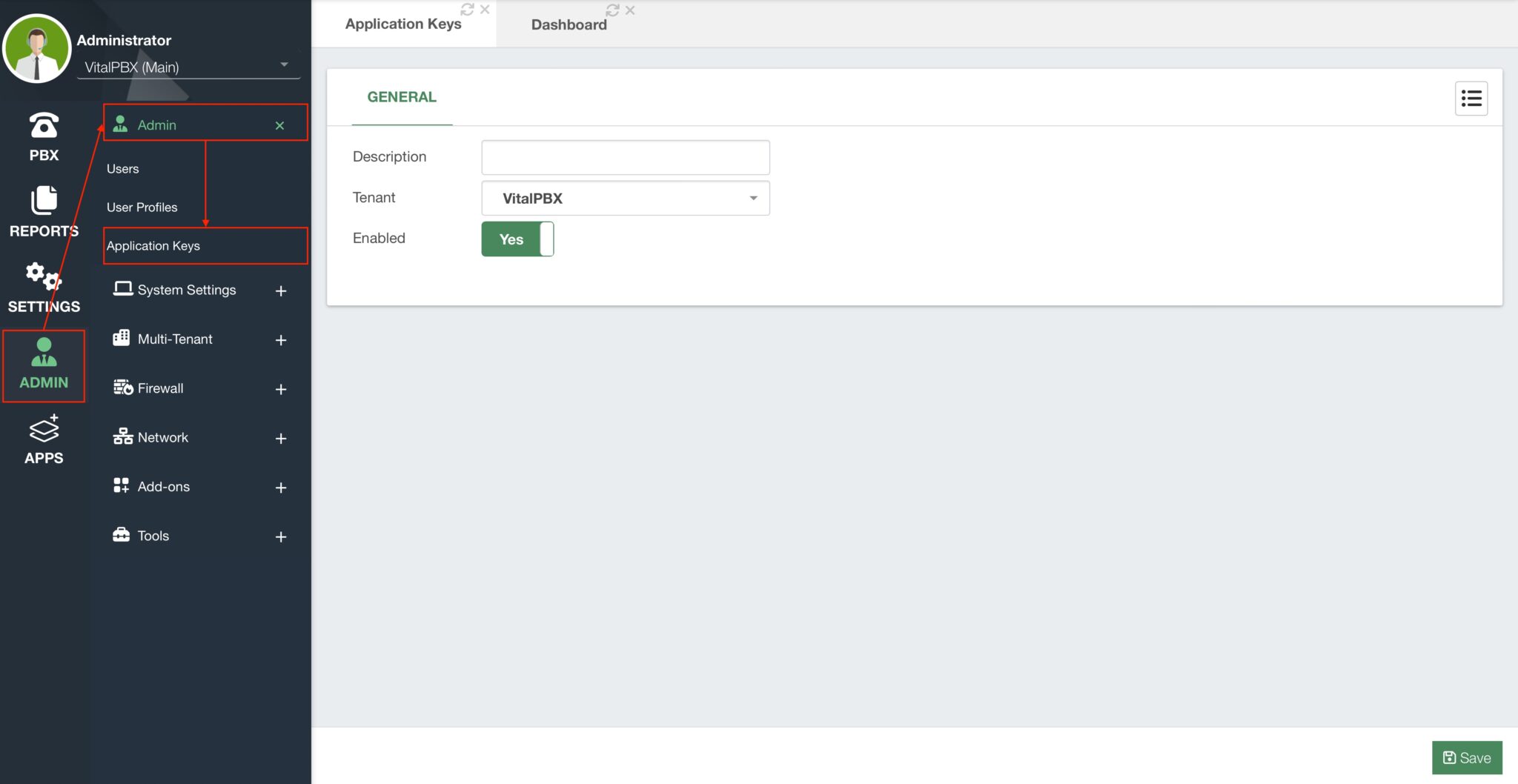Open the Reports section icon
Viewport: 1518px width, 784px height.
(x=44, y=200)
